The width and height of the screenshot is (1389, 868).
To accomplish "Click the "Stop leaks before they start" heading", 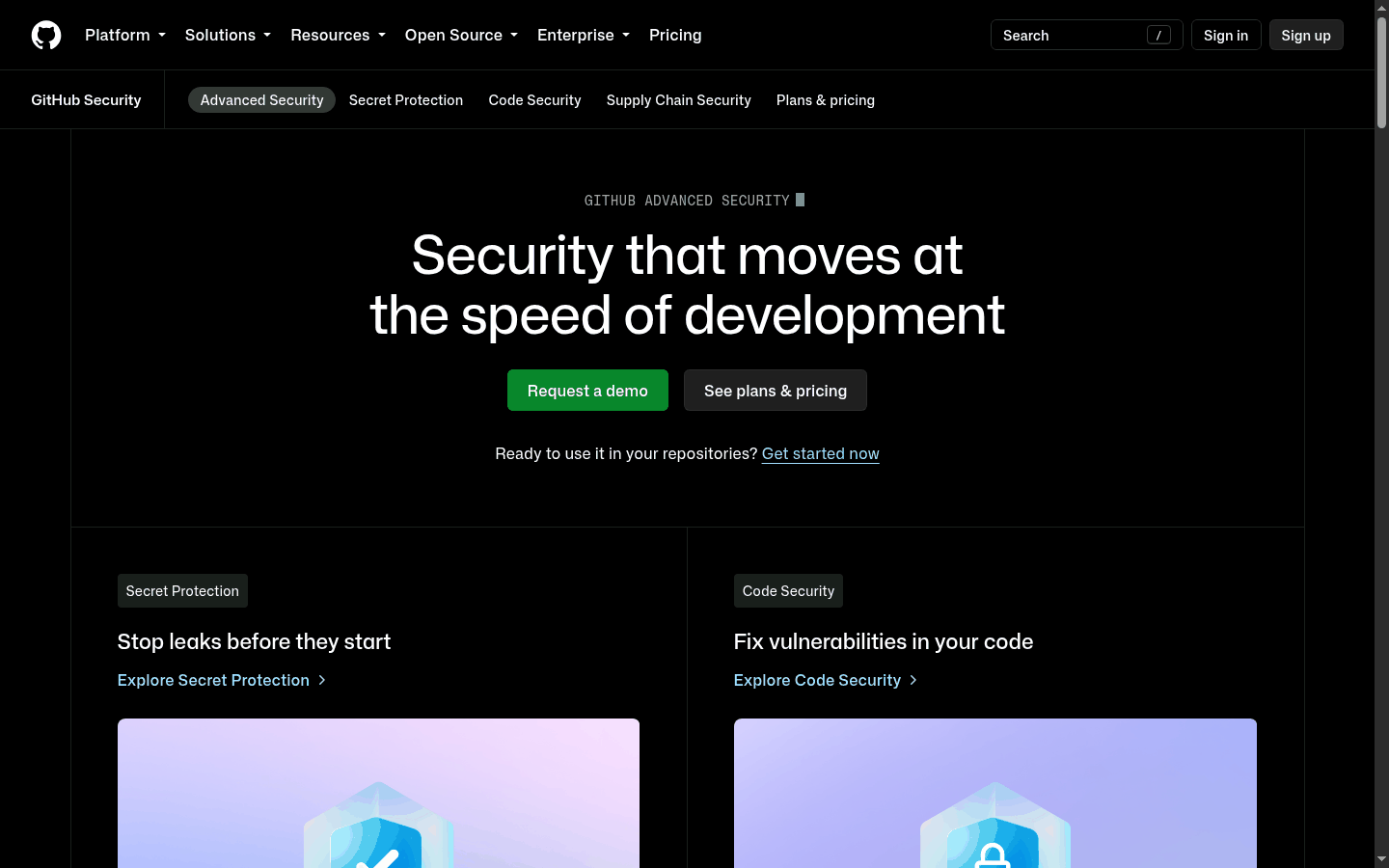I will click(x=254, y=641).
